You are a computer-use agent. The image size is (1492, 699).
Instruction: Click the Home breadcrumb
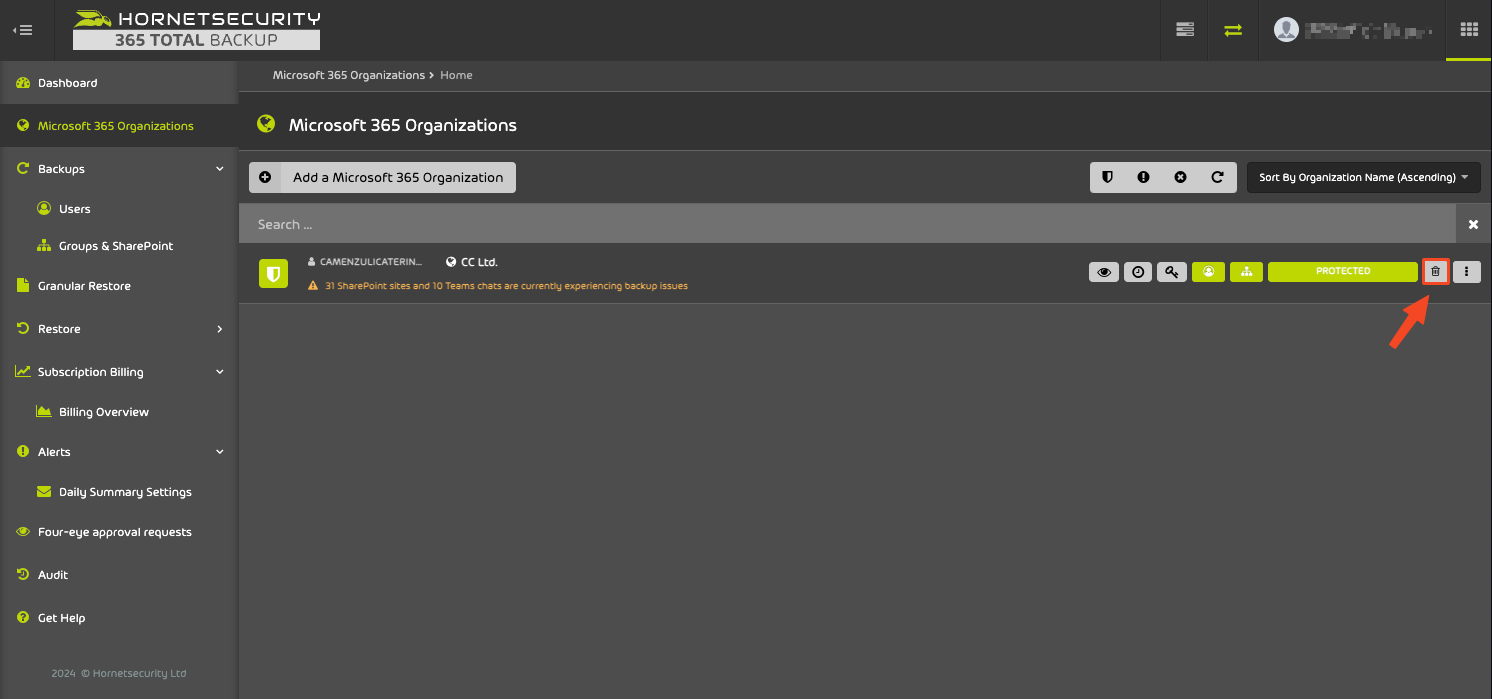tap(456, 75)
